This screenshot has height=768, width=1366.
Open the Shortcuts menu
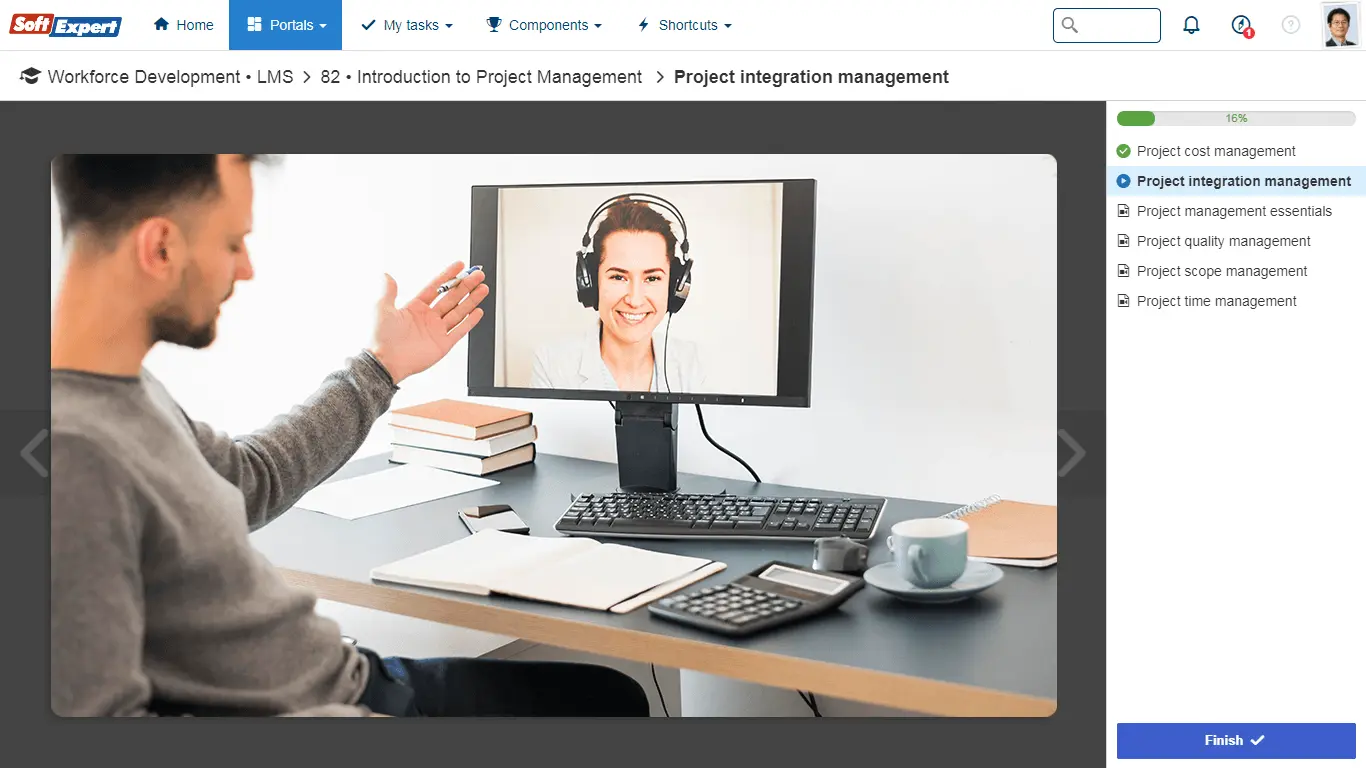pyautogui.click(x=684, y=25)
